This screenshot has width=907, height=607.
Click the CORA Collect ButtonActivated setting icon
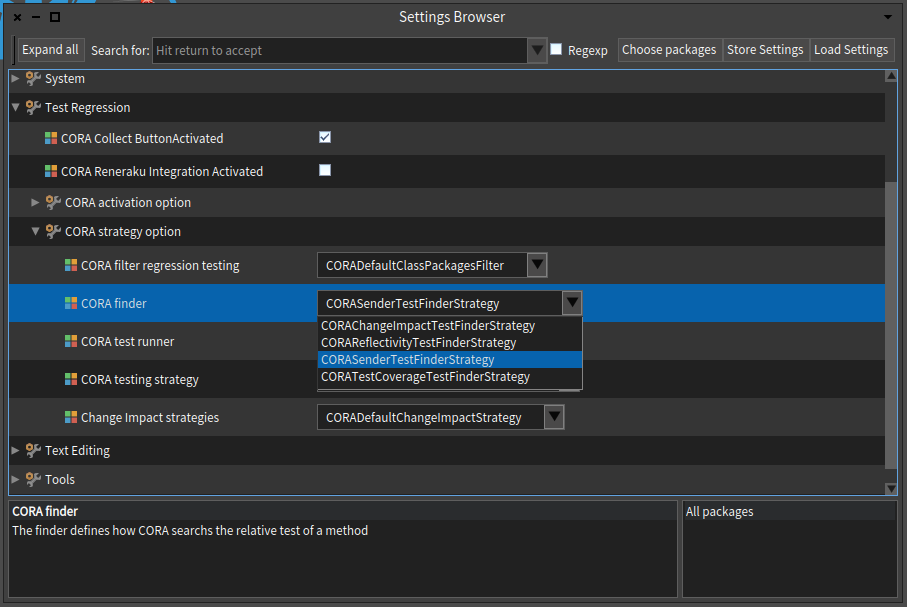pyautogui.click(x=51, y=138)
